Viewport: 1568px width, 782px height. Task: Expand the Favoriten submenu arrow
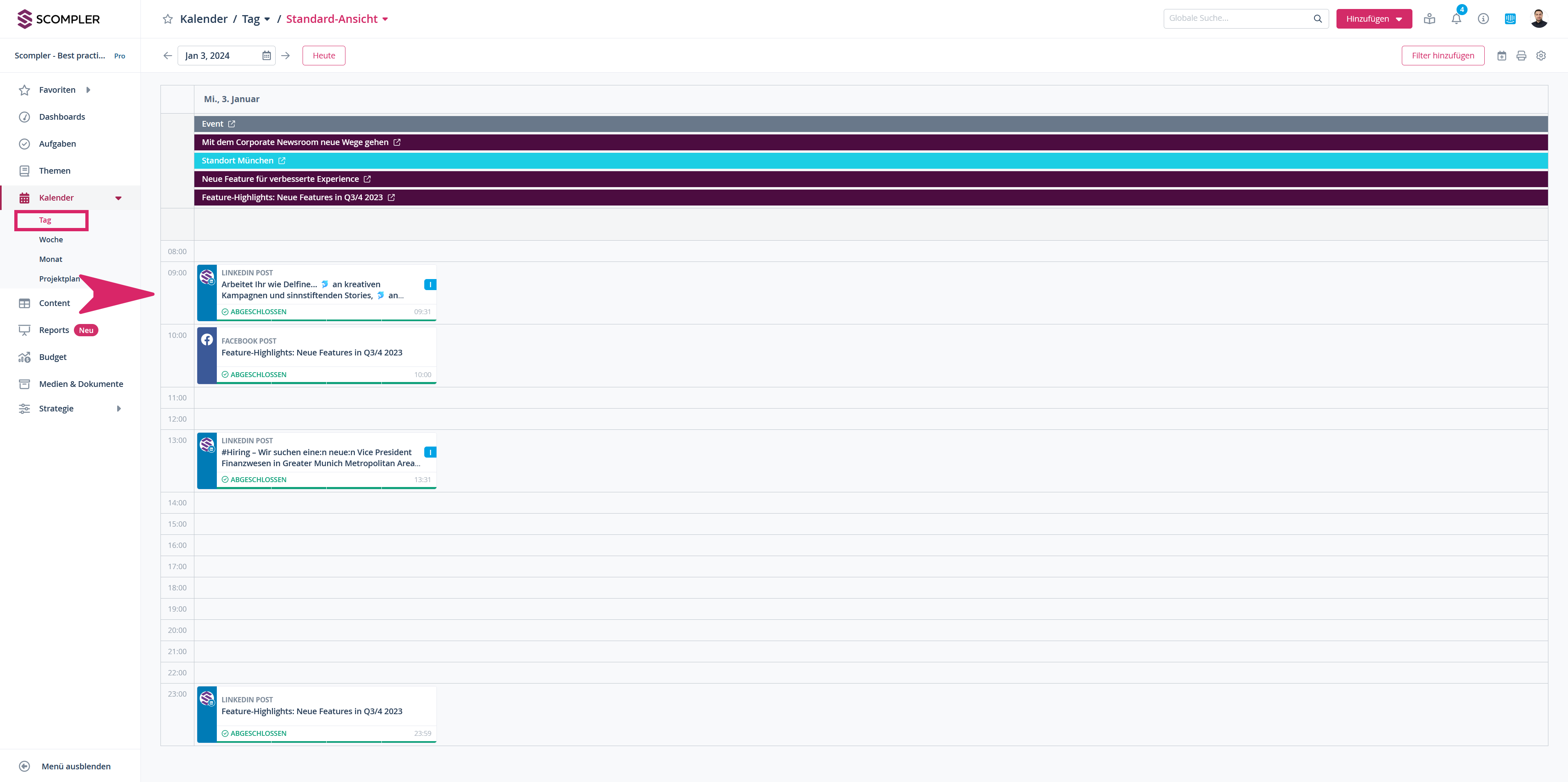pyautogui.click(x=88, y=90)
